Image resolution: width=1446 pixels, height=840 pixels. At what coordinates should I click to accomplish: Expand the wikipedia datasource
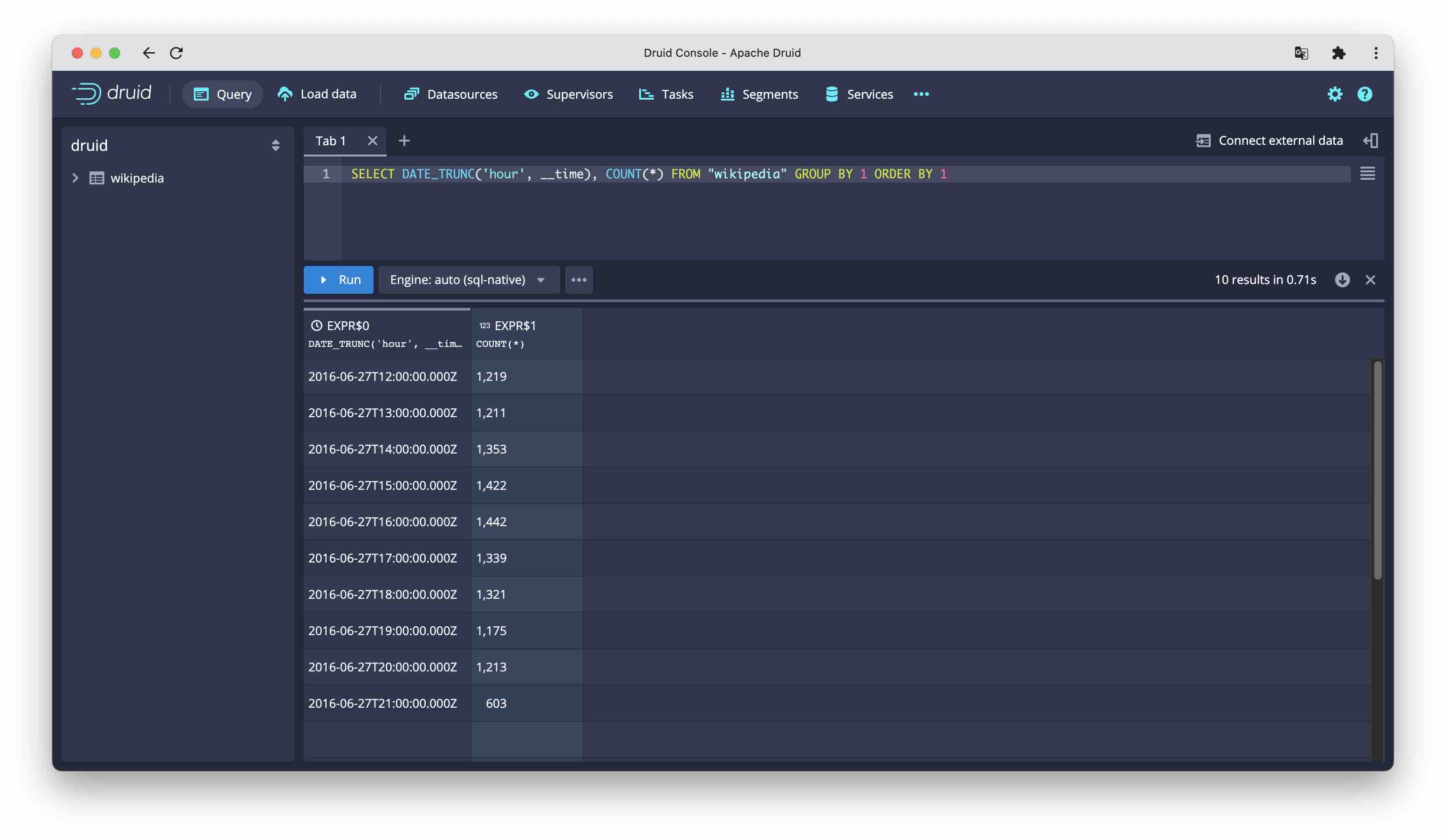76,178
